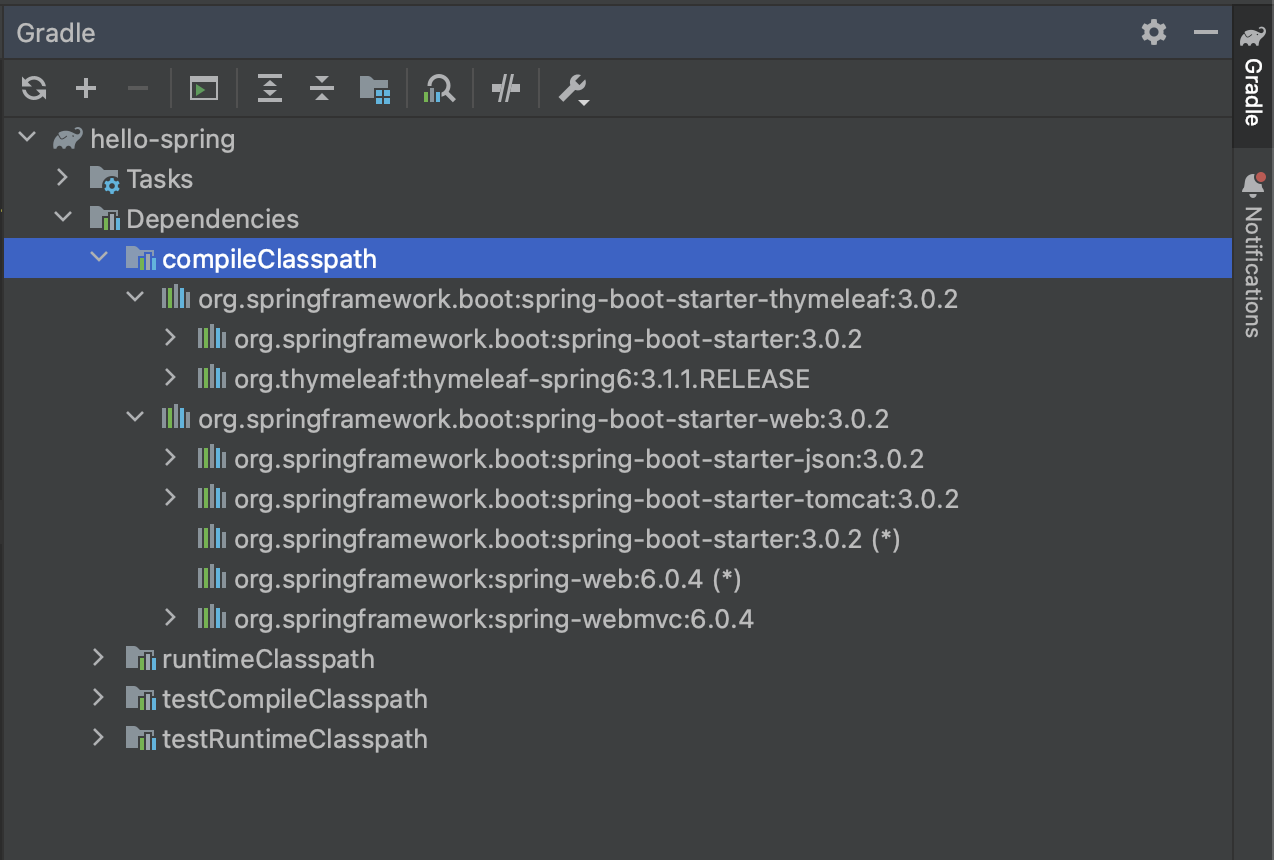Expand testRuntimeClasspath node
The height and width of the screenshot is (860, 1274).
(x=98, y=738)
